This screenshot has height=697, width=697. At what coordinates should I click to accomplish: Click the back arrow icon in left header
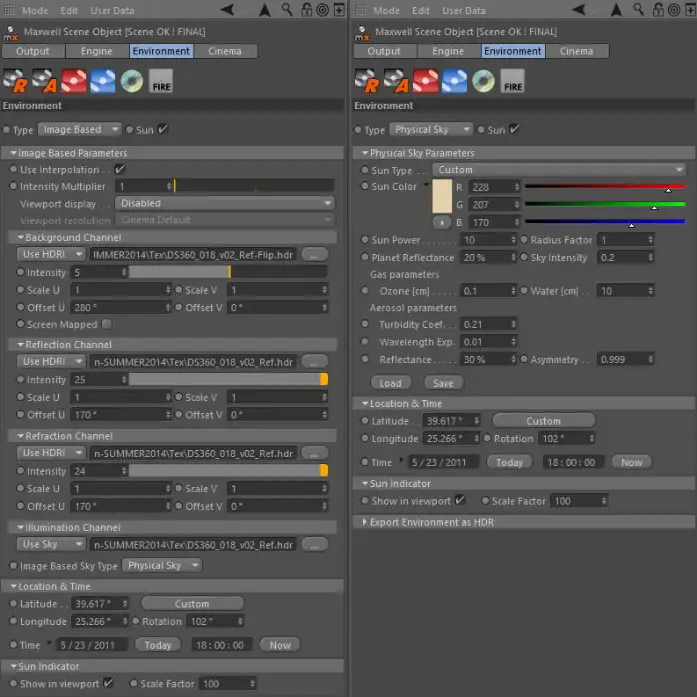pos(227,9)
